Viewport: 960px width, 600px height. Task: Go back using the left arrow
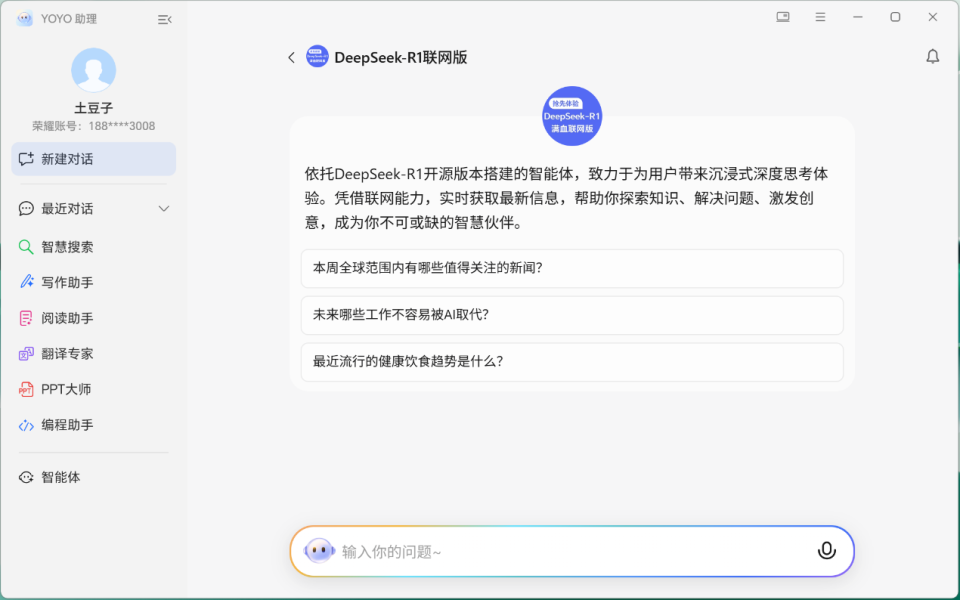point(291,58)
